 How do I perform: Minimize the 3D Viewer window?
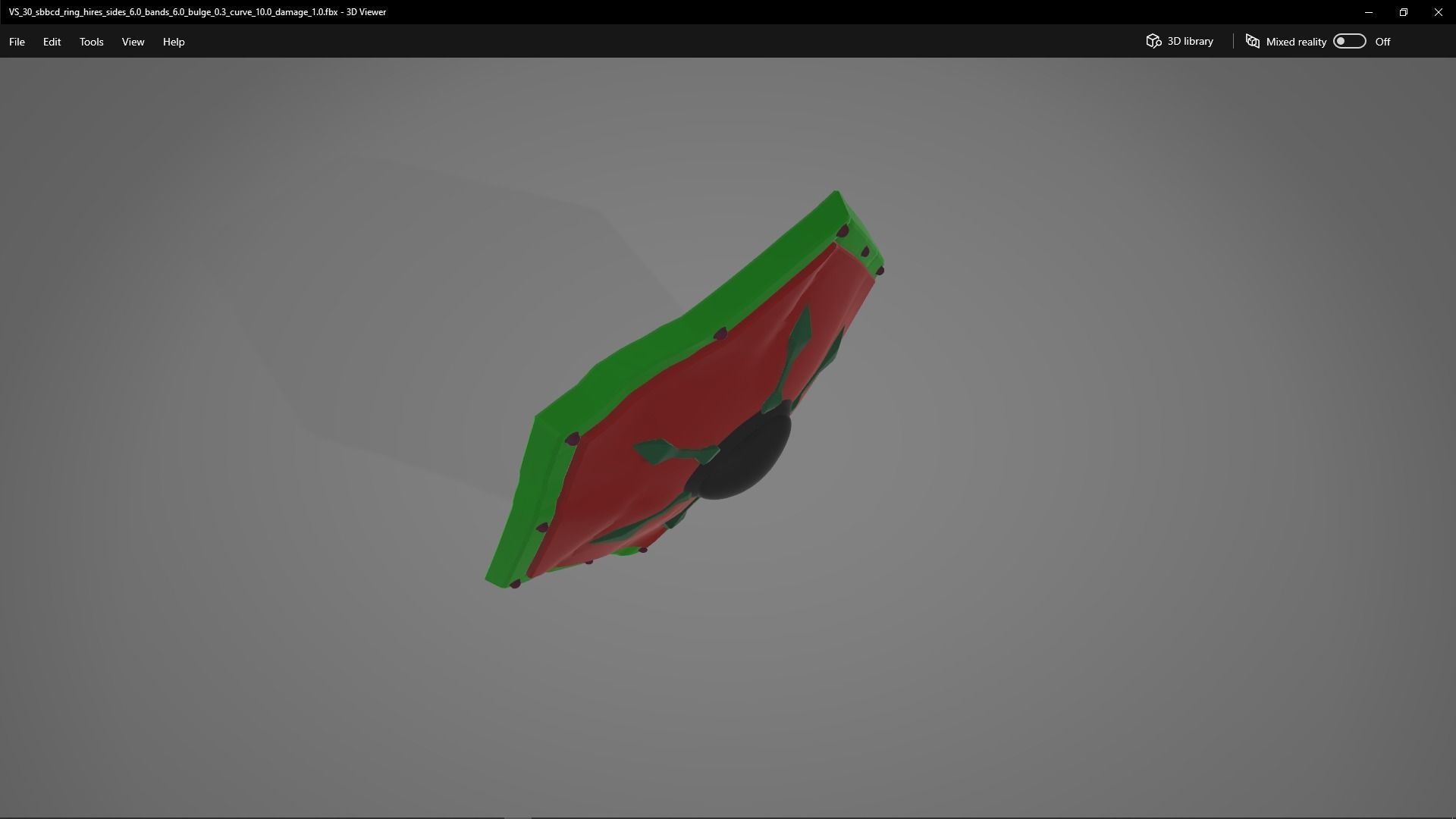tap(1368, 12)
